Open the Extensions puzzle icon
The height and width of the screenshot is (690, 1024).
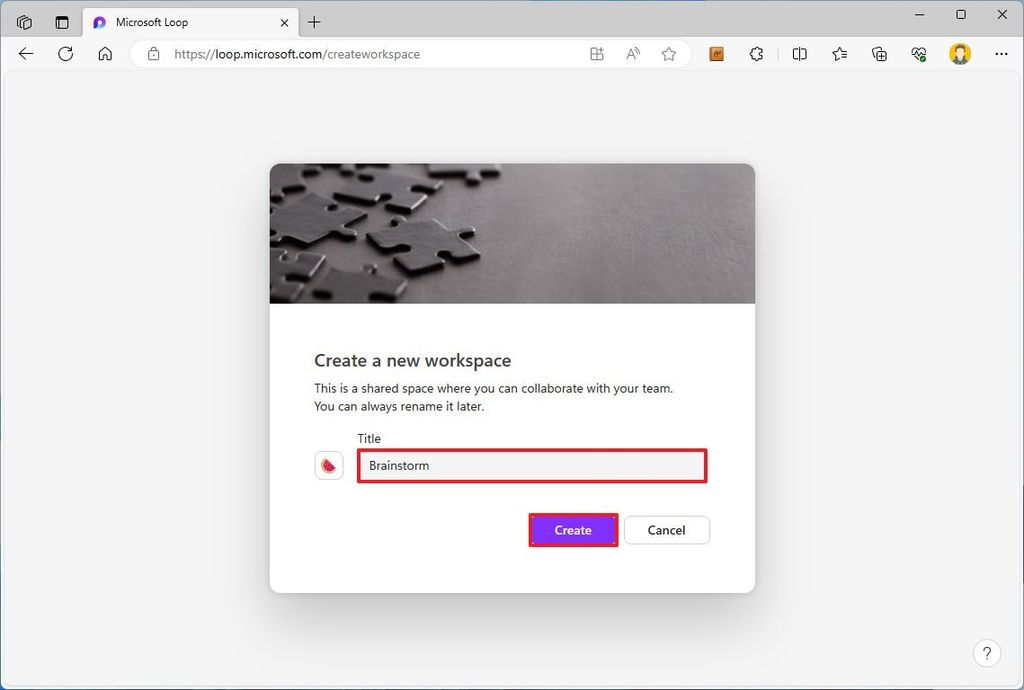756,54
